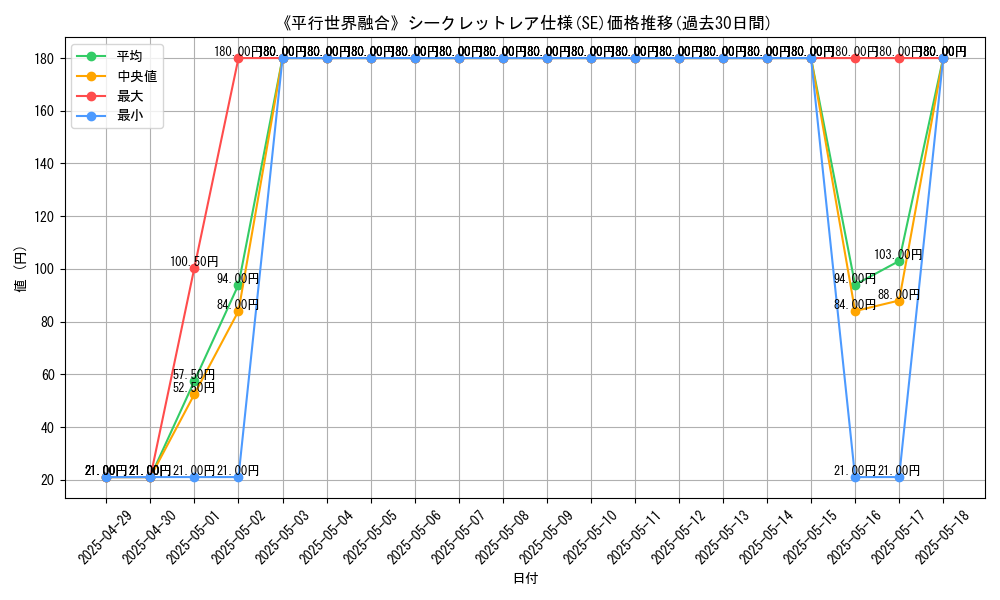
Task: Click the green 平均 point at 2025-05-16
Action: 855,285
